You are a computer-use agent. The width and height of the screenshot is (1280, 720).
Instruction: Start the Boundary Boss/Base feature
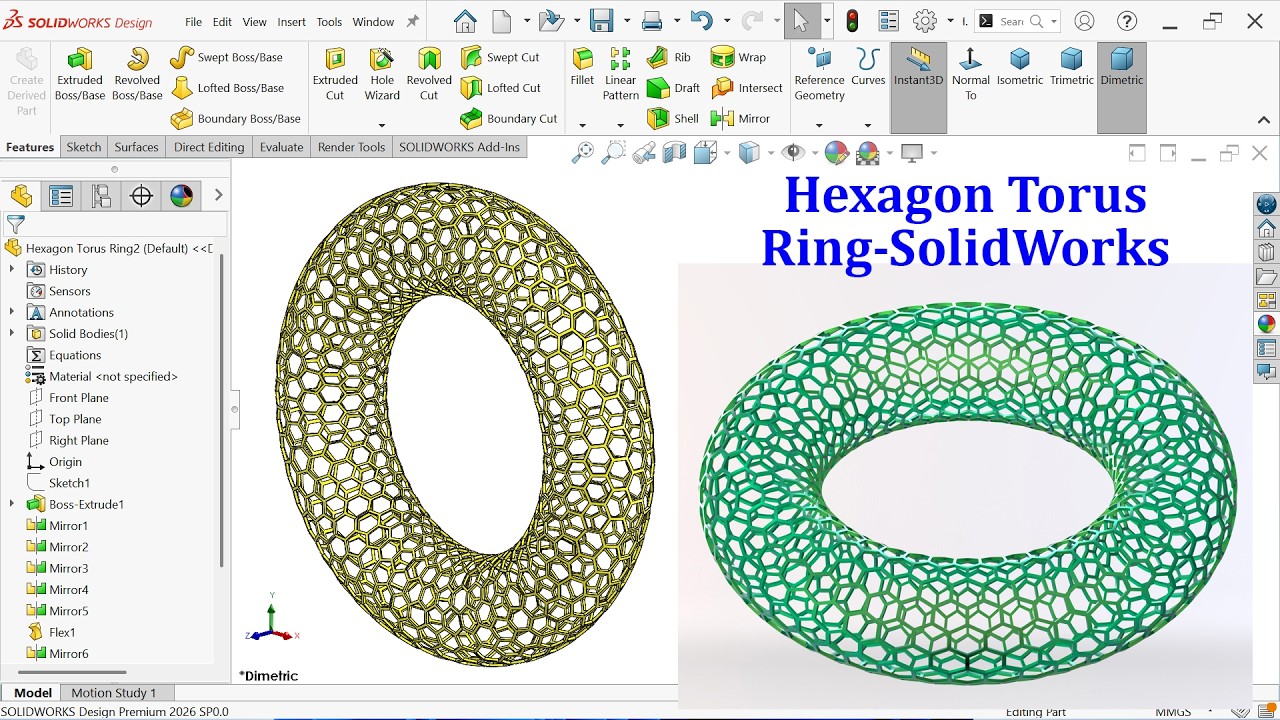coord(235,118)
